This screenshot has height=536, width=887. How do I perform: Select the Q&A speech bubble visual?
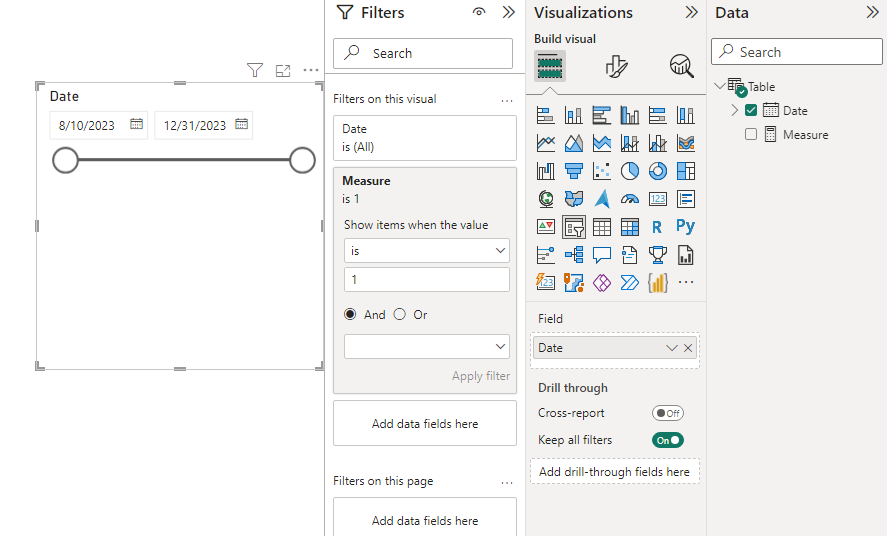coord(601,254)
